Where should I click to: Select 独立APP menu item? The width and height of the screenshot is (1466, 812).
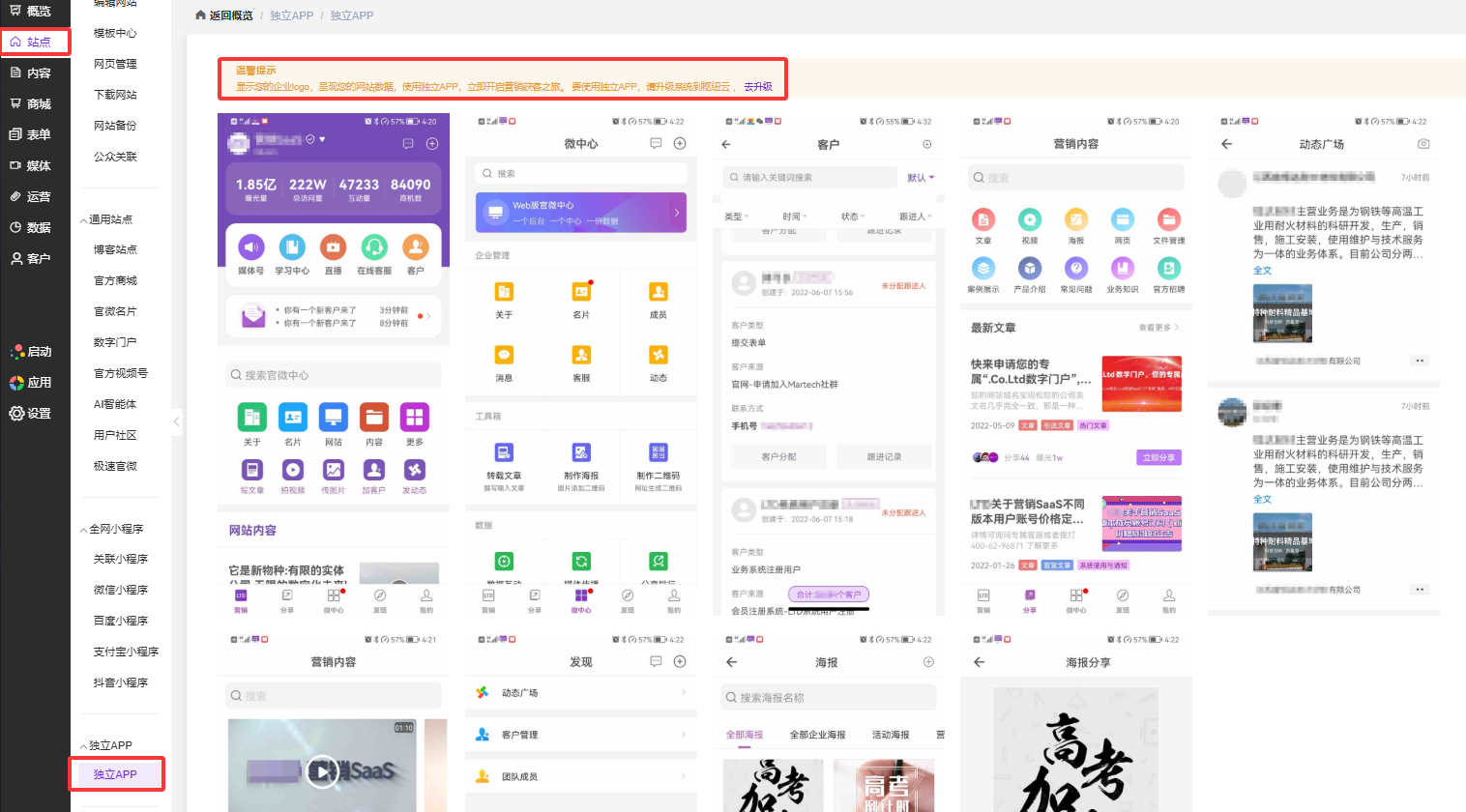(x=115, y=774)
